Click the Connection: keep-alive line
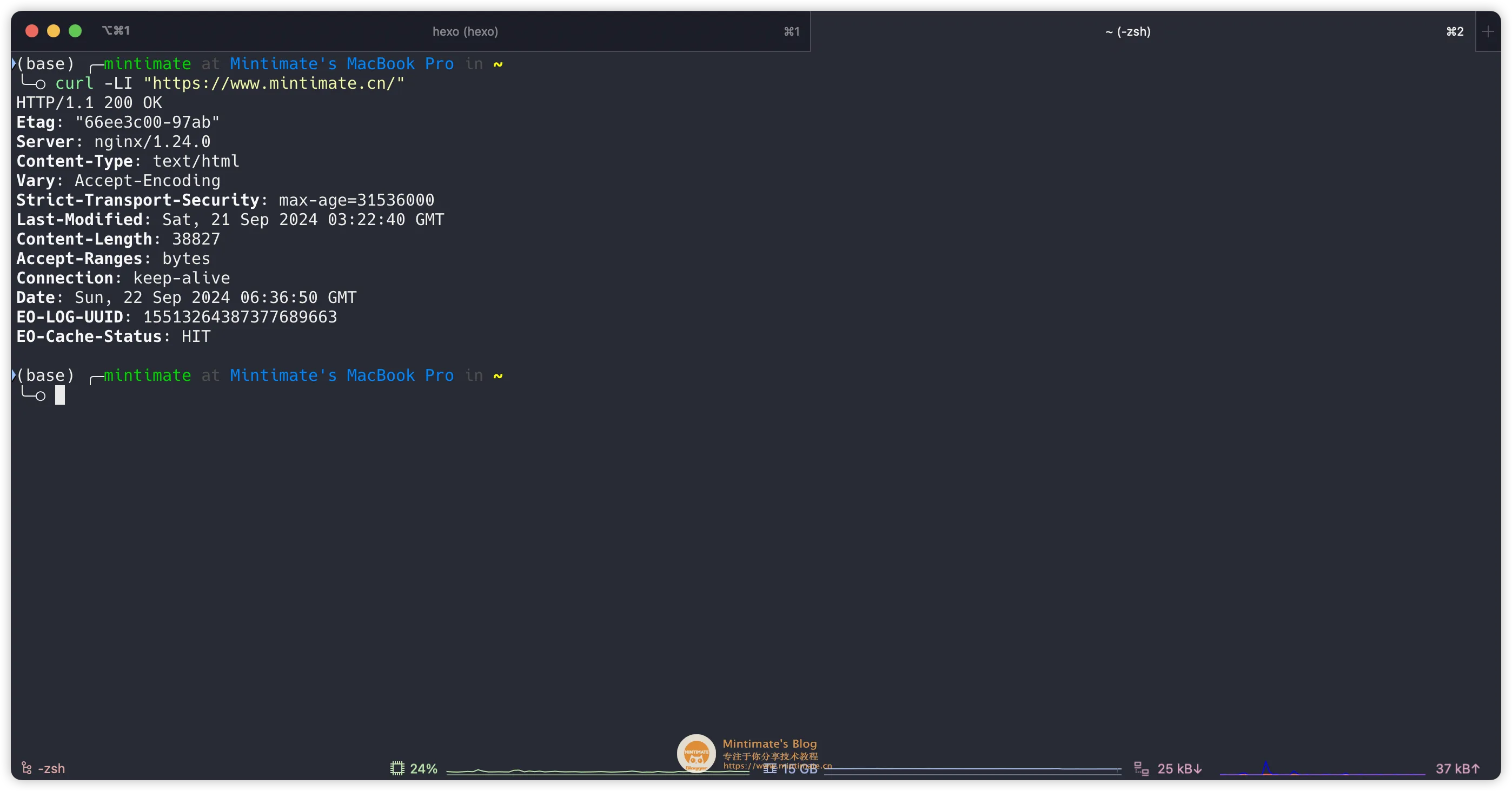This screenshot has height=791, width=1512. [123, 277]
